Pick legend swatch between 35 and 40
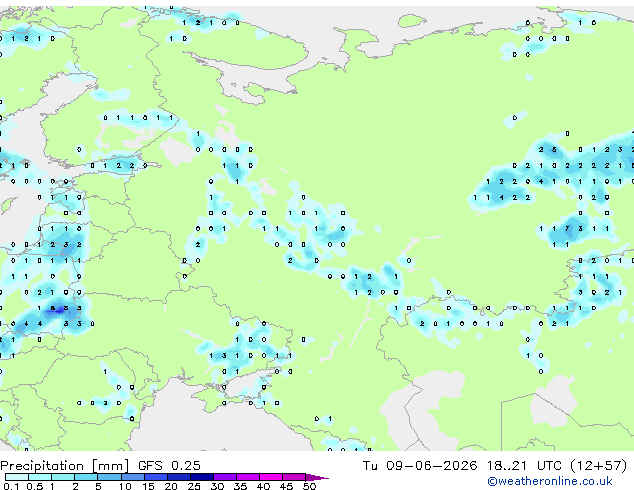 (x=248, y=477)
